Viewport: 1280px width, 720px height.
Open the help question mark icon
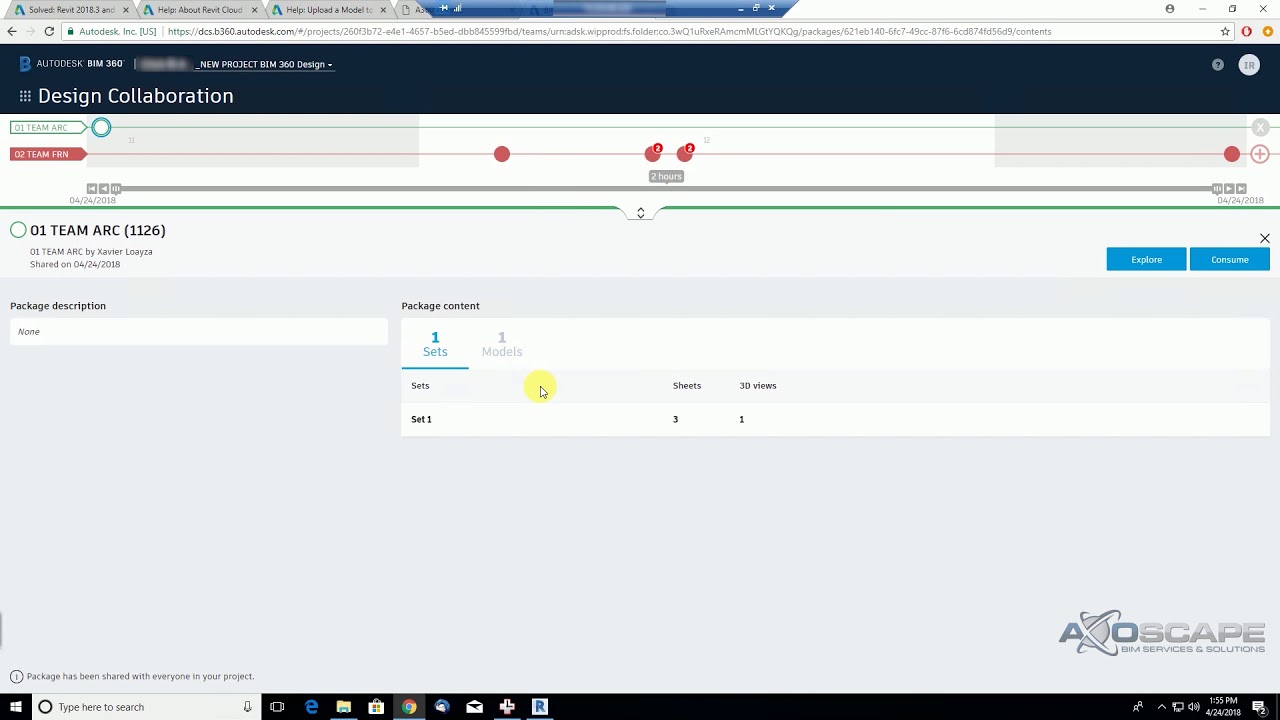1217,65
